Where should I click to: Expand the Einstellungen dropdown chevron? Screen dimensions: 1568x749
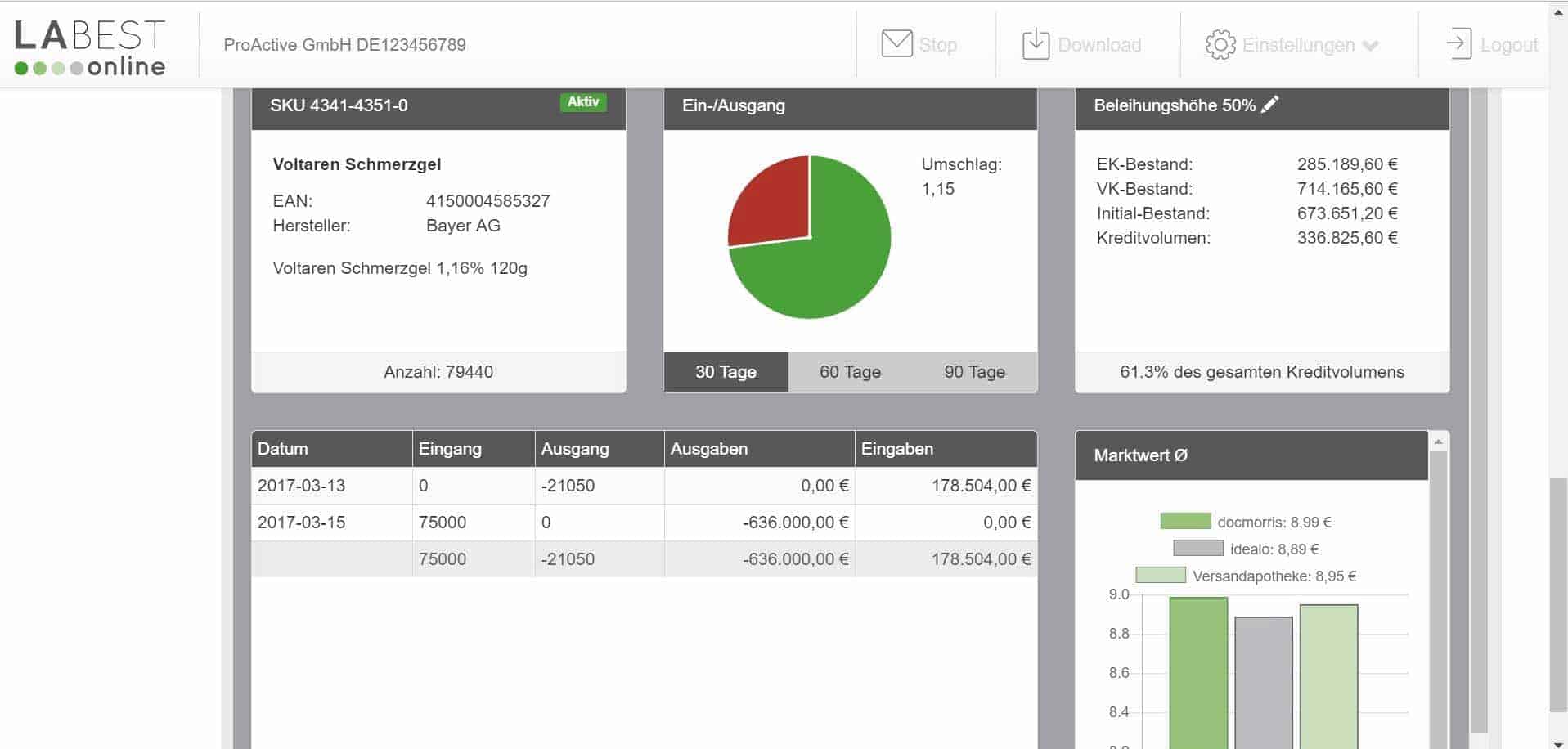1371,46
